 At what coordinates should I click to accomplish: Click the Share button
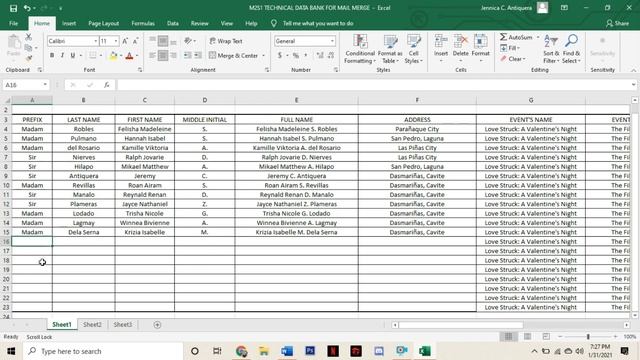click(x=617, y=23)
